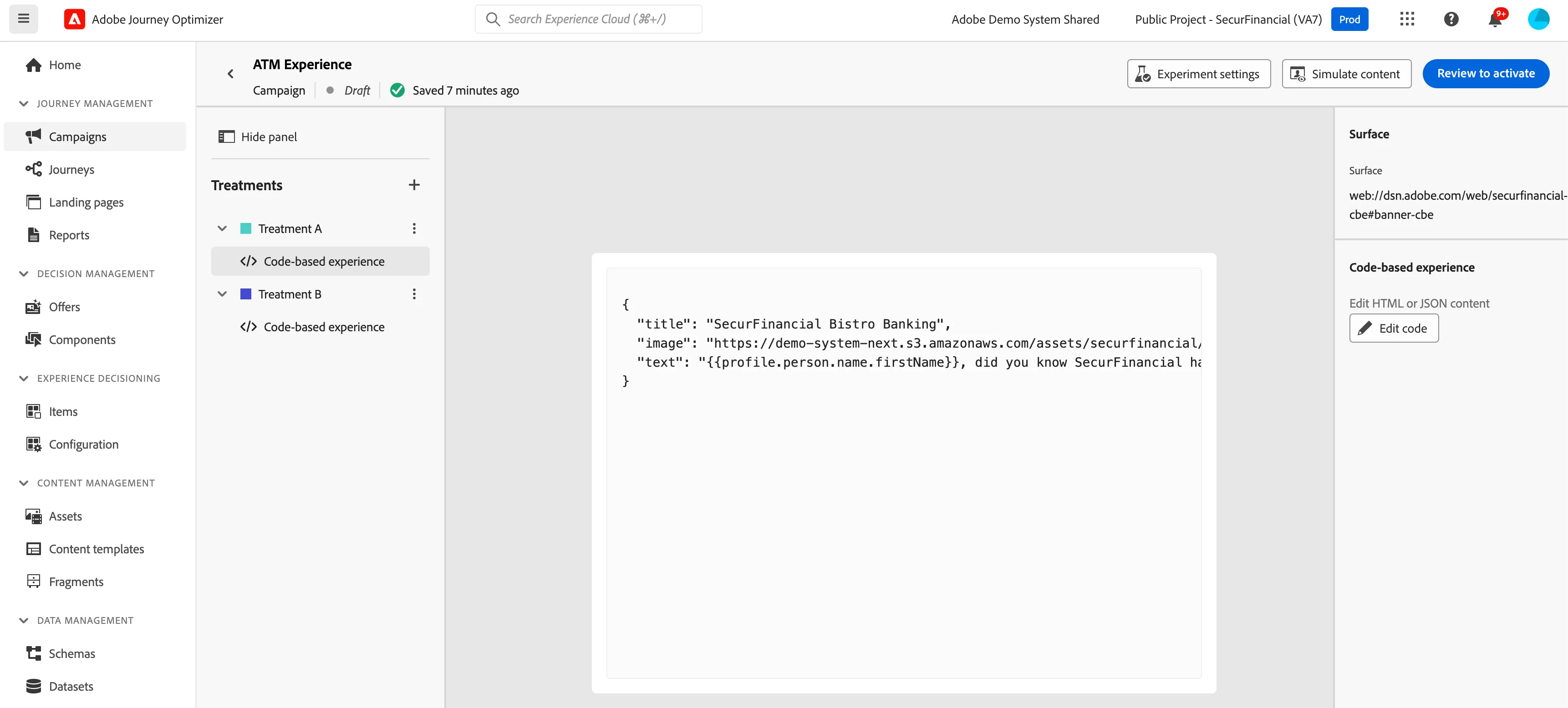The width and height of the screenshot is (1568, 708).
Task: Open Treatment B more options menu
Action: [414, 294]
